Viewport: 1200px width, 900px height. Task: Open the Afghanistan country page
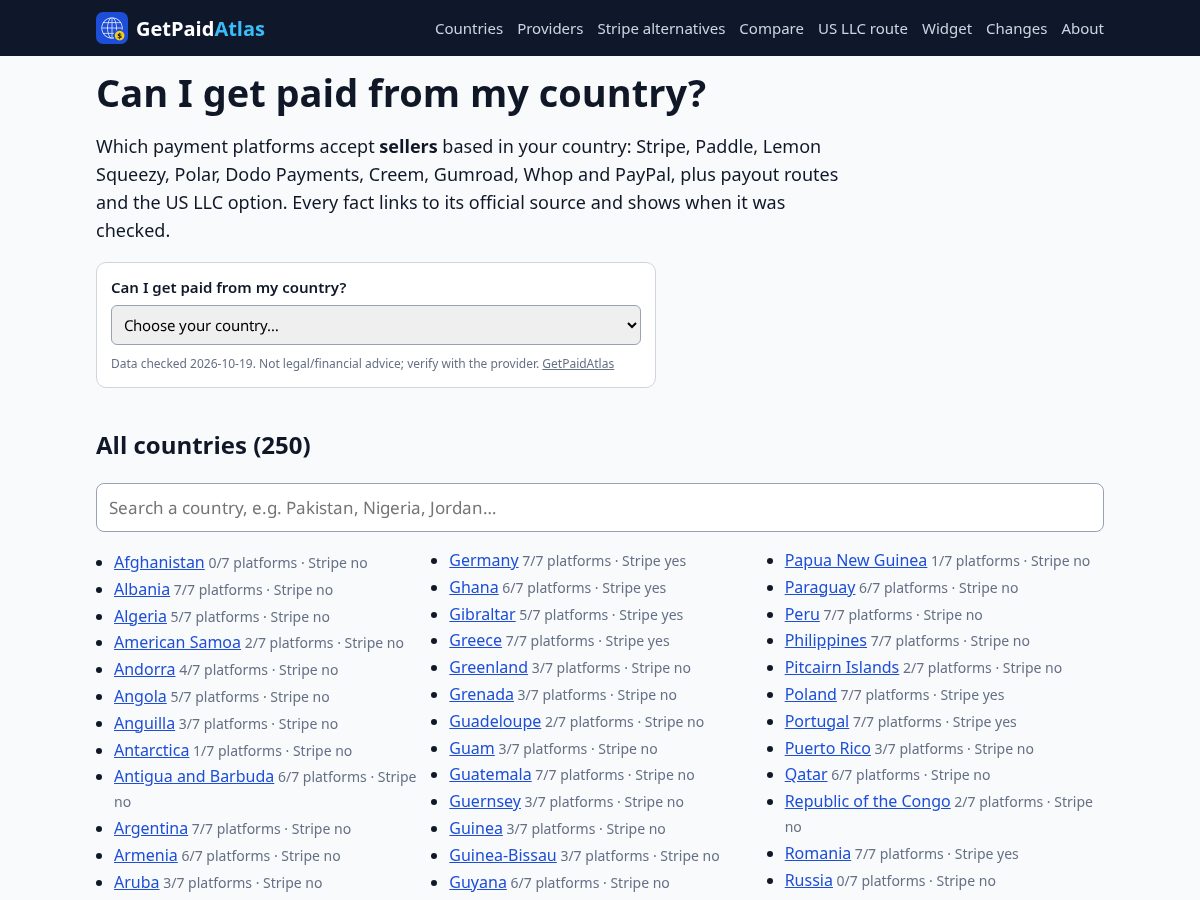(x=159, y=562)
